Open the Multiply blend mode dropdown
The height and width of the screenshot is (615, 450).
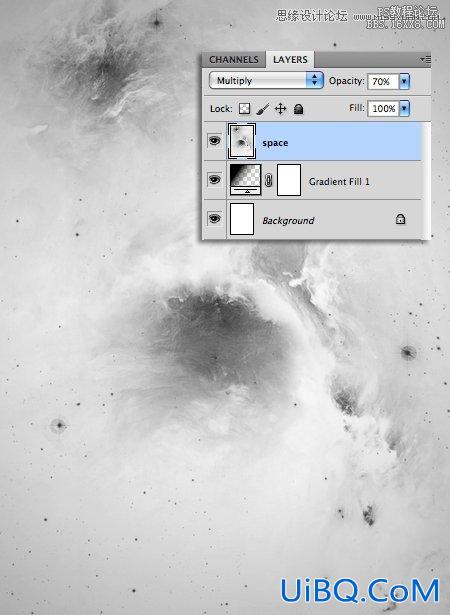coord(266,80)
